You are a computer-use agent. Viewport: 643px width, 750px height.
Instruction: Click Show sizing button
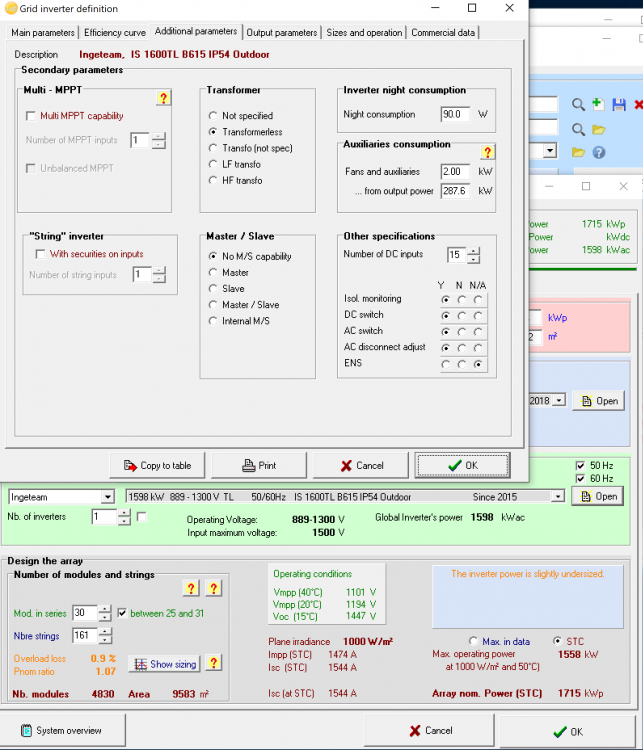tap(165, 664)
